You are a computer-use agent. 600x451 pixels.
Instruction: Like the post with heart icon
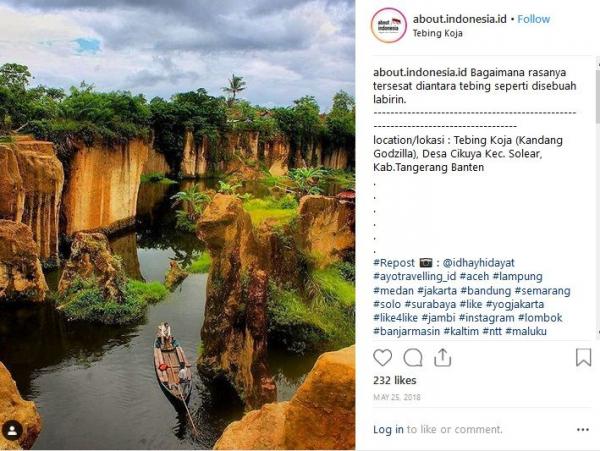point(383,357)
